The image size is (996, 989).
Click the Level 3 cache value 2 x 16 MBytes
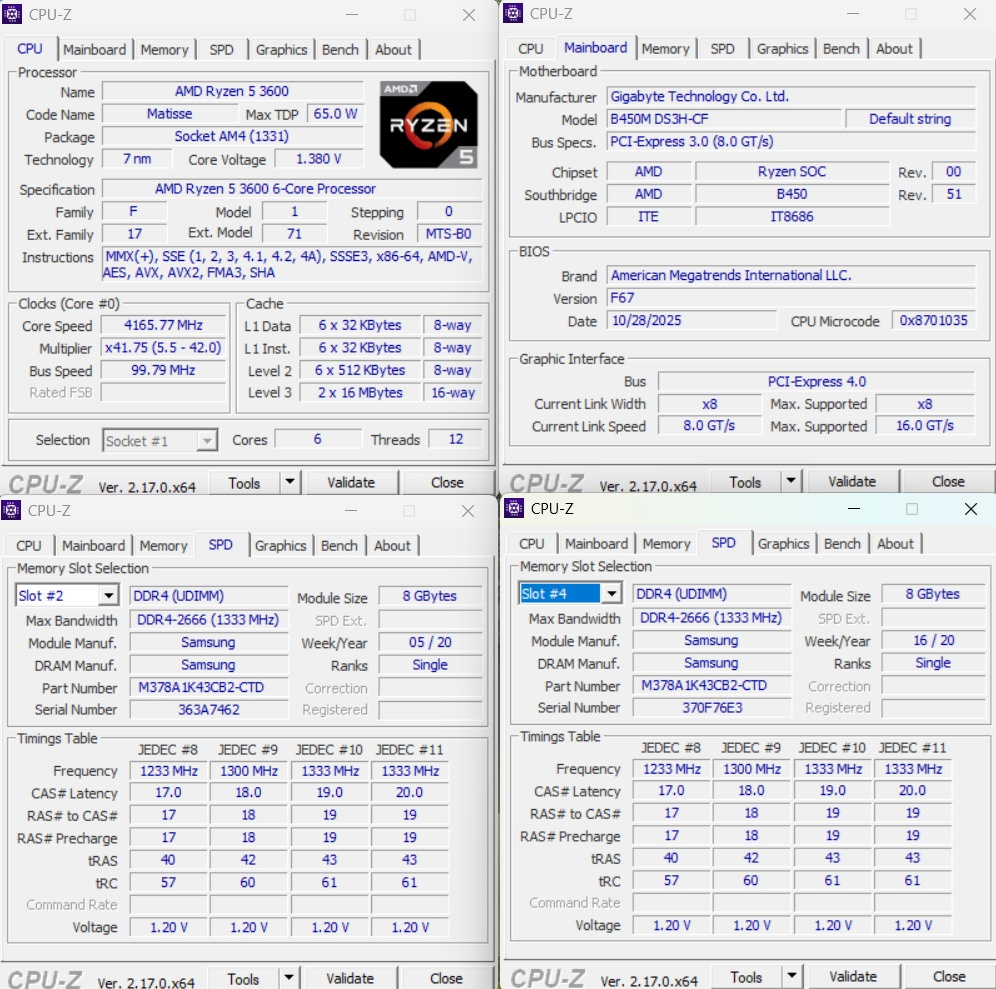coord(360,393)
